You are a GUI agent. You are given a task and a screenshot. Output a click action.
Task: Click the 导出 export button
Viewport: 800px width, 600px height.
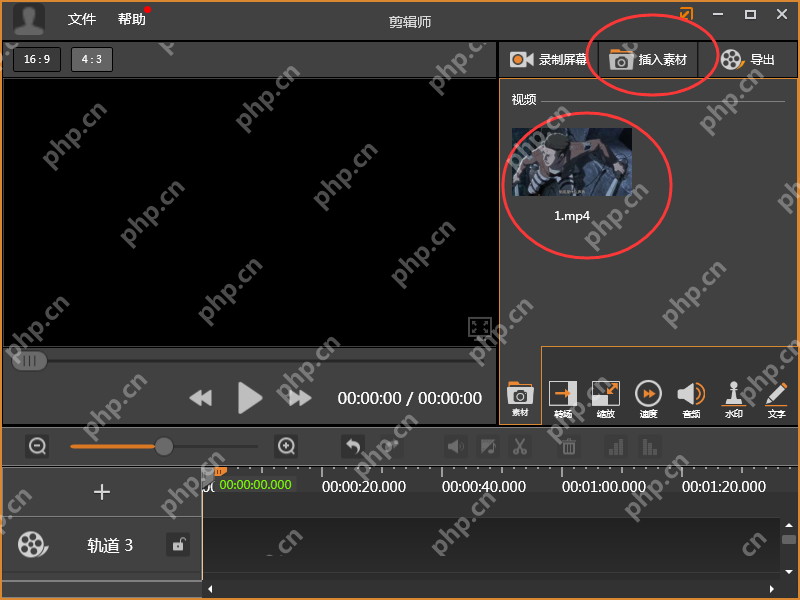click(x=748, y=60)
